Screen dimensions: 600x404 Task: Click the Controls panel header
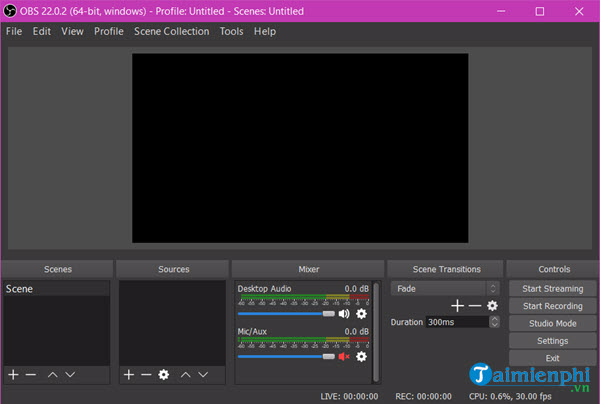tap(554, 269)
